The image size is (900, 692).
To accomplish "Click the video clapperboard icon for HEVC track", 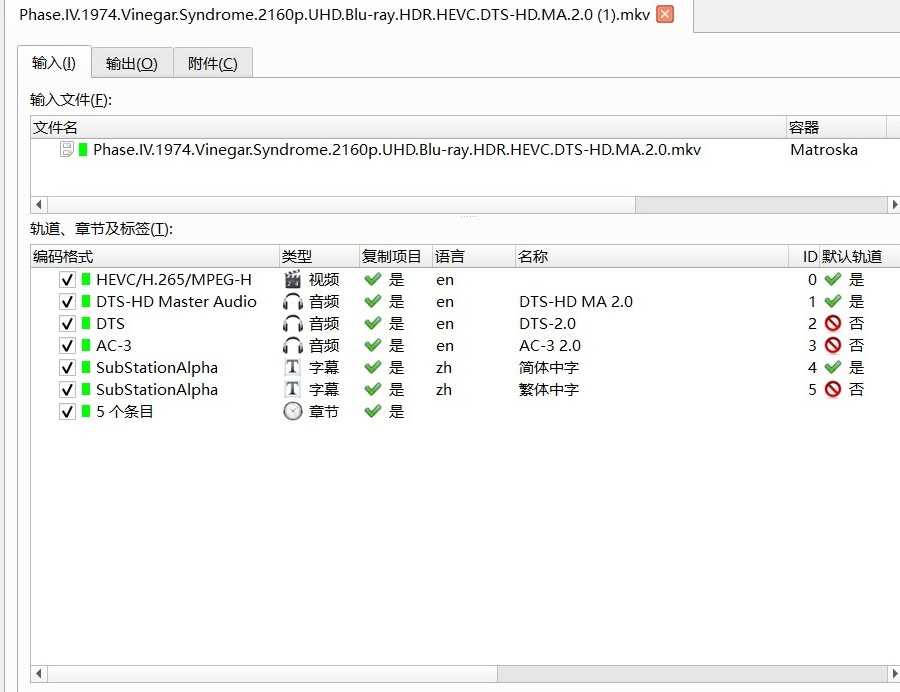I will click(x=293, y=279).
